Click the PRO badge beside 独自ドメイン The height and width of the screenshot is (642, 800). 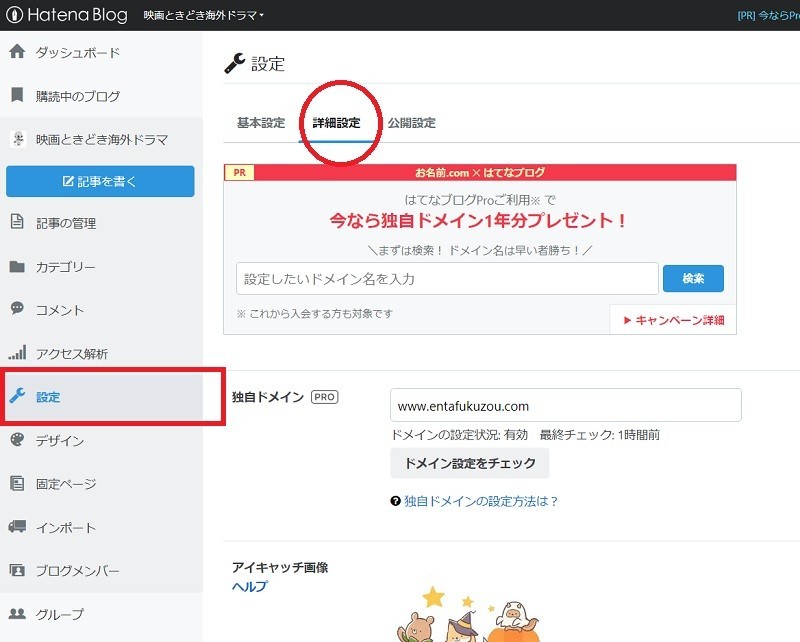click(324, 397)
